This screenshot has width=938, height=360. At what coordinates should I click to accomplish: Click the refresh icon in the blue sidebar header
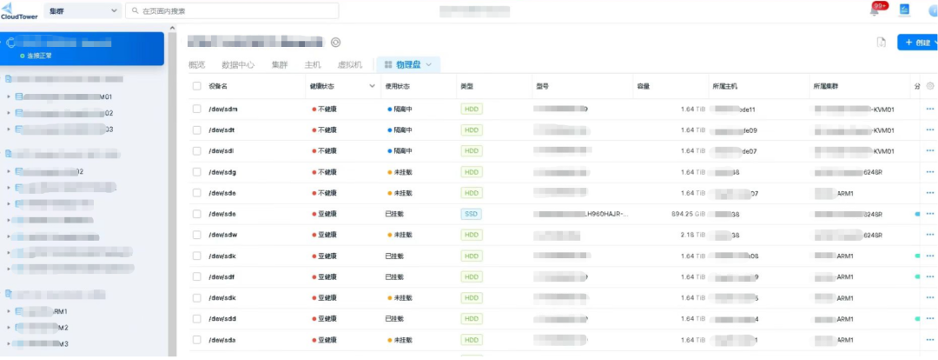click(x=10, y=43)
